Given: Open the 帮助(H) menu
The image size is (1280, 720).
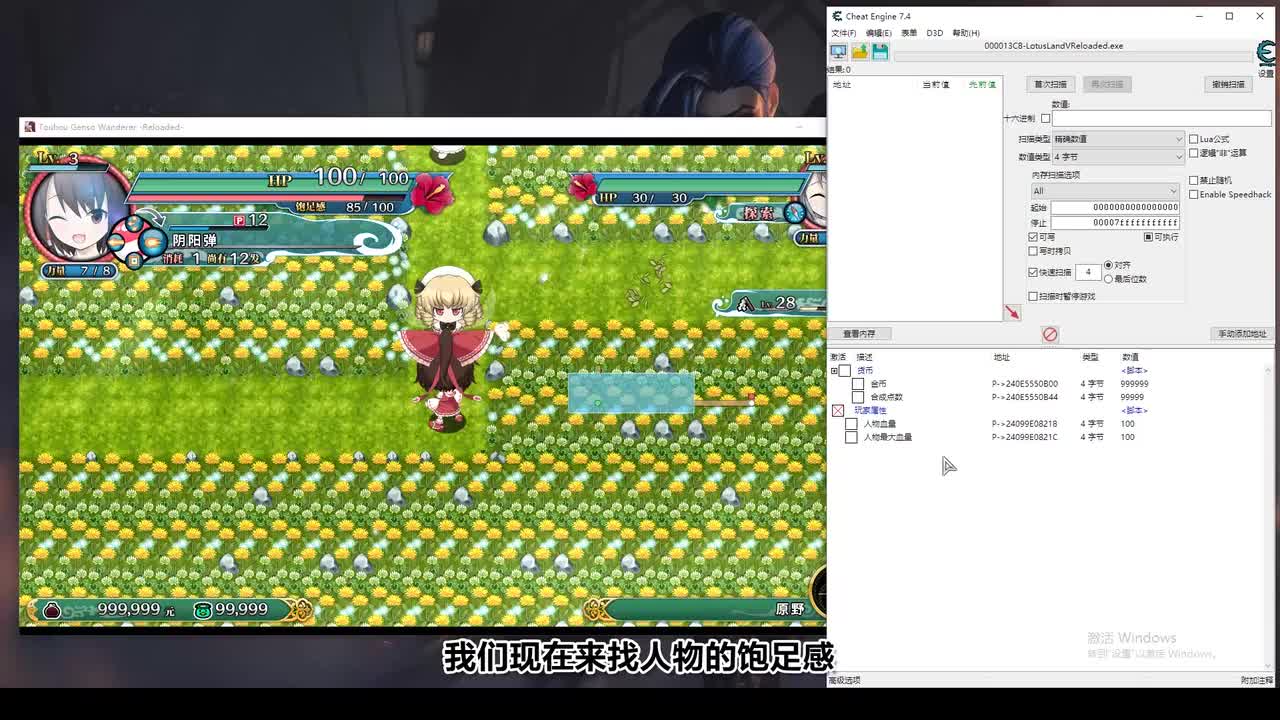Looking at the screenshot, I should tap(966, 33).
